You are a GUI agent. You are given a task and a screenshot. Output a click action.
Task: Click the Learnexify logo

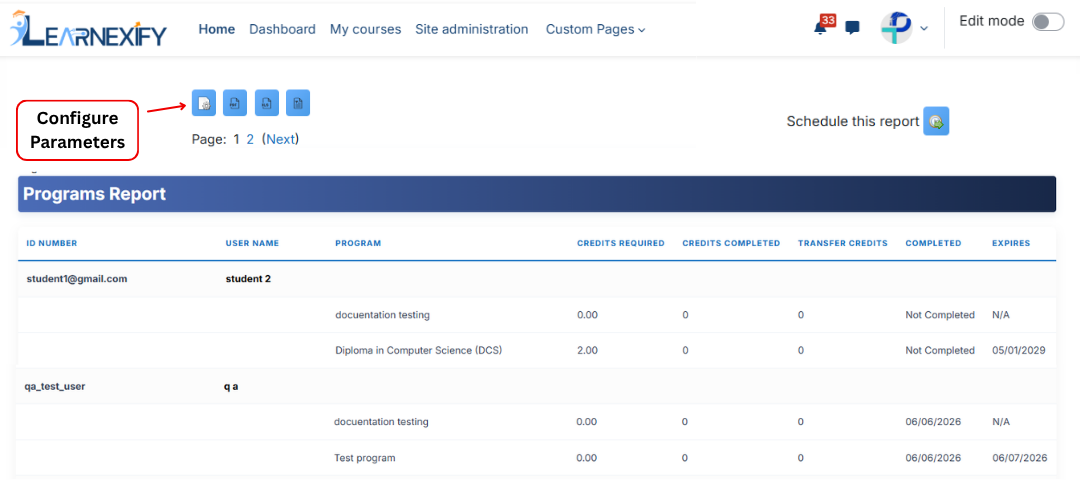coord(87,28)
